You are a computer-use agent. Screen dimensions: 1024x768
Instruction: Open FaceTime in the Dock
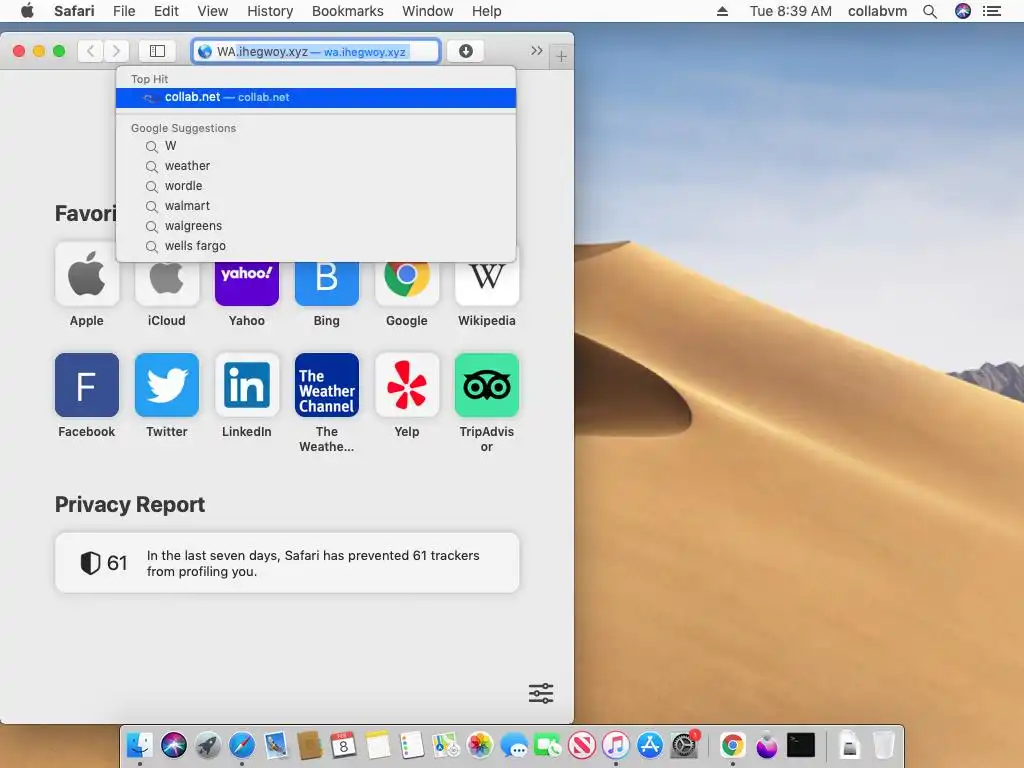548,744
